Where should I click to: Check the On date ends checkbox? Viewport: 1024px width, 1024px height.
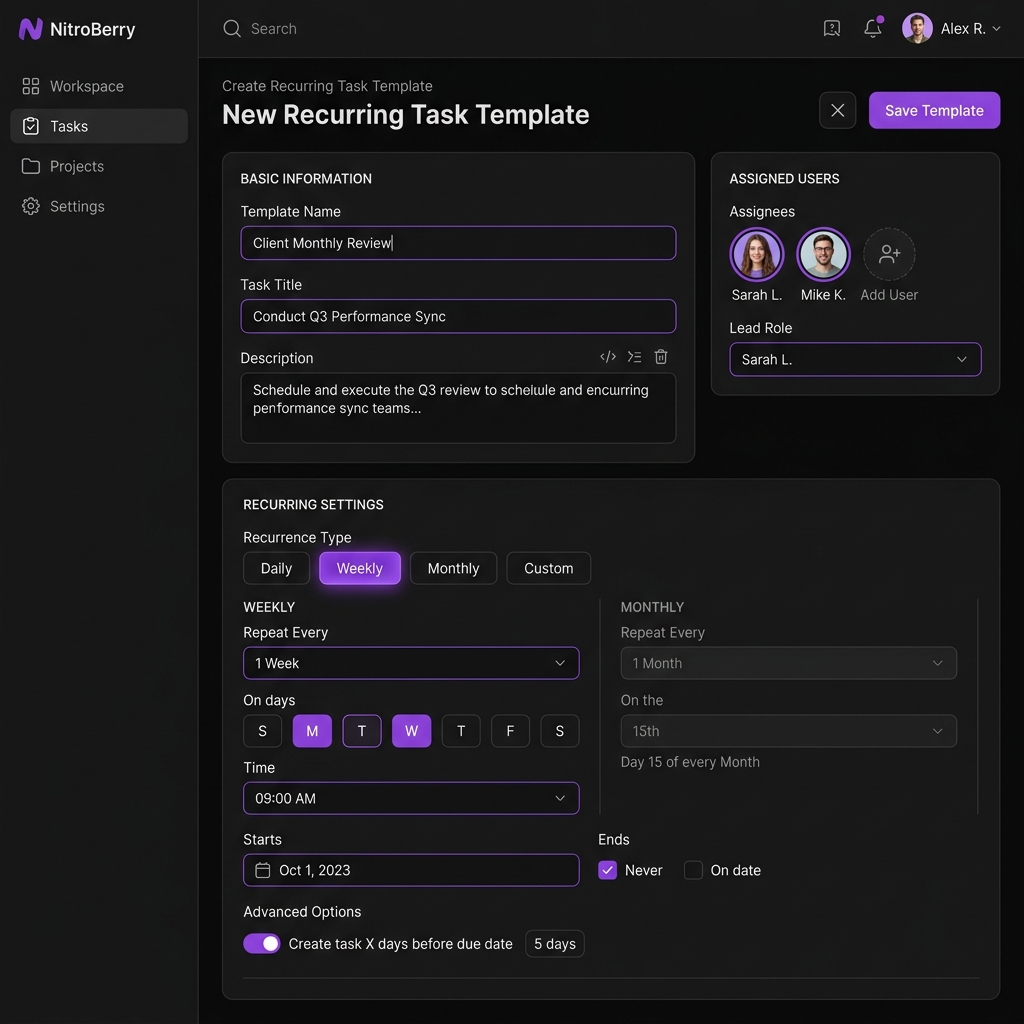[693, 870]
